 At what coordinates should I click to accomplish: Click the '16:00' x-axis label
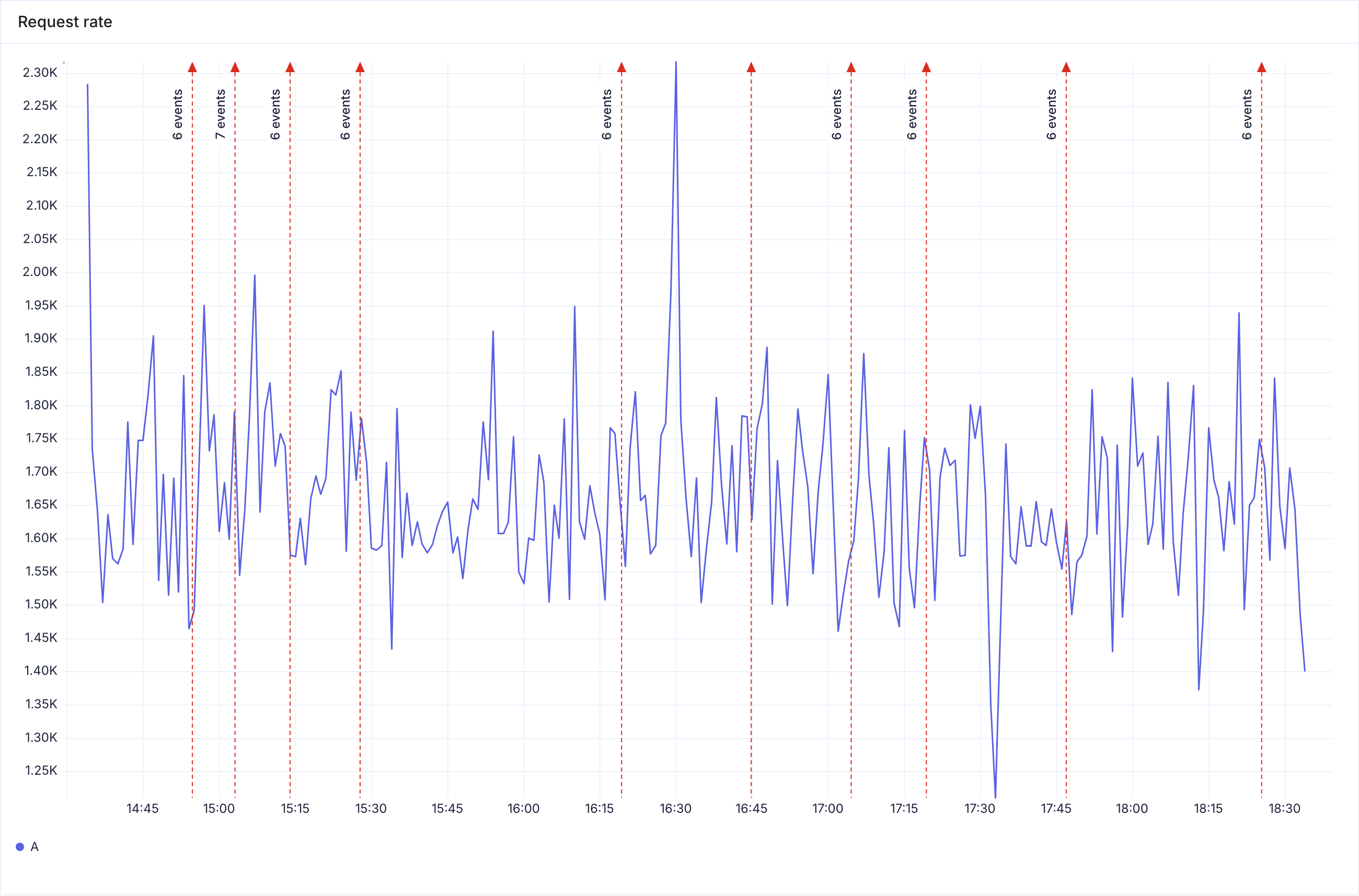(524, 809)
